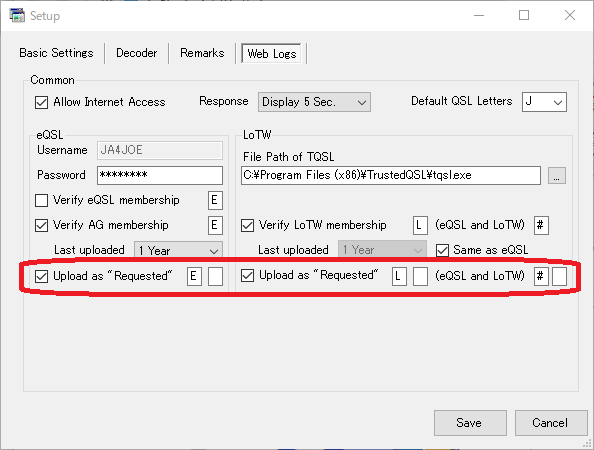Cancel the setup dialog
Viewport: 594px width, 450px height.
(x=551, y=423)
